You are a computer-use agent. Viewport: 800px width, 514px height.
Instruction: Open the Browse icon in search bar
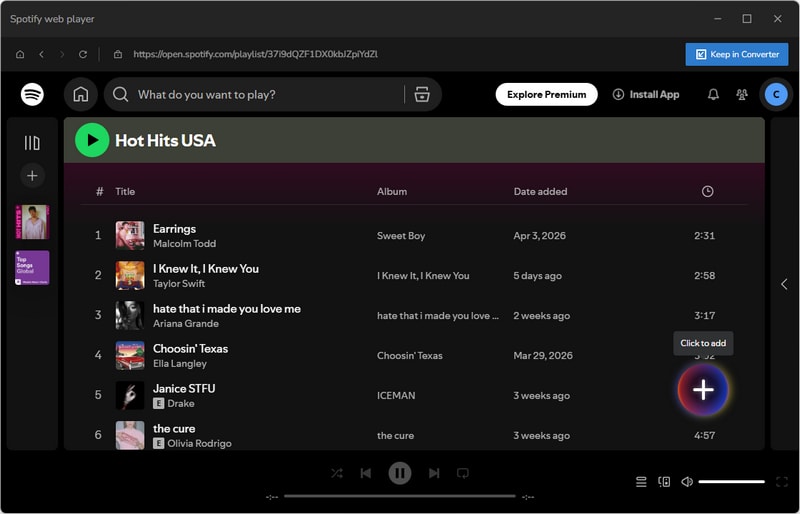point(422,94)
